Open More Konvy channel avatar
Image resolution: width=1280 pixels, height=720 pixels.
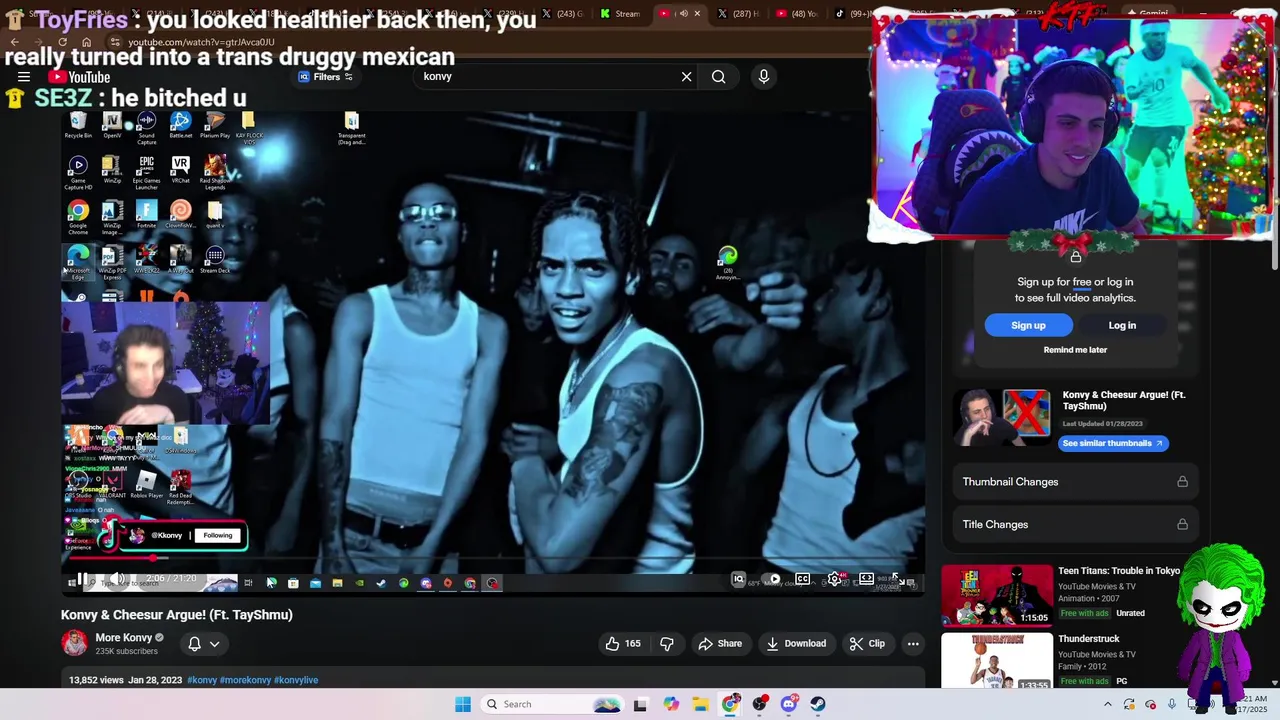point(75,643)
